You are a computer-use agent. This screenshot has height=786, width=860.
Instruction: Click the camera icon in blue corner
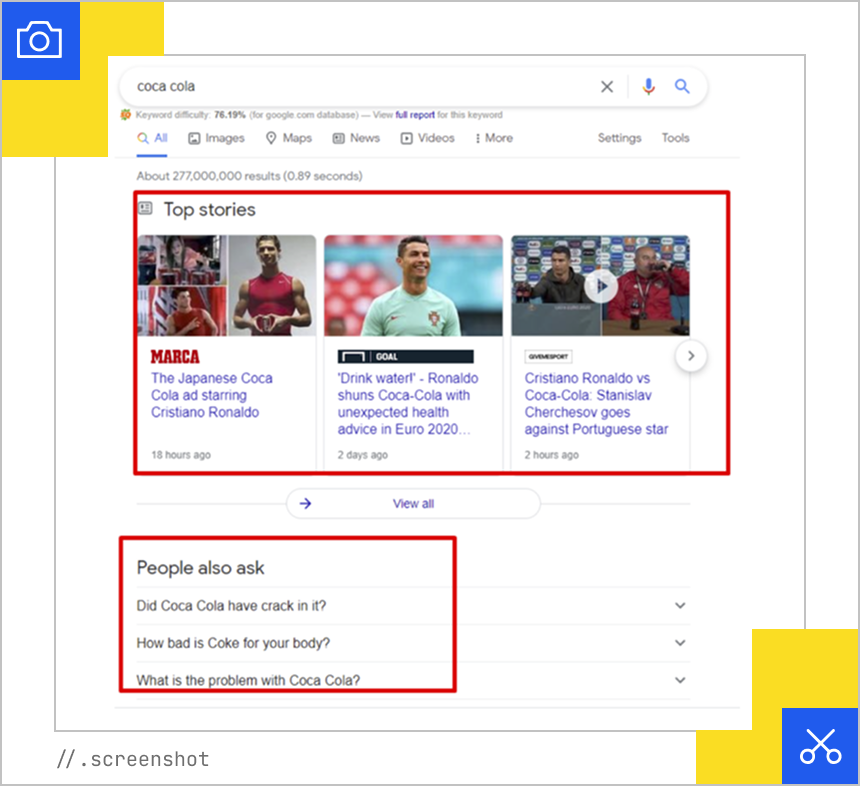39,40
